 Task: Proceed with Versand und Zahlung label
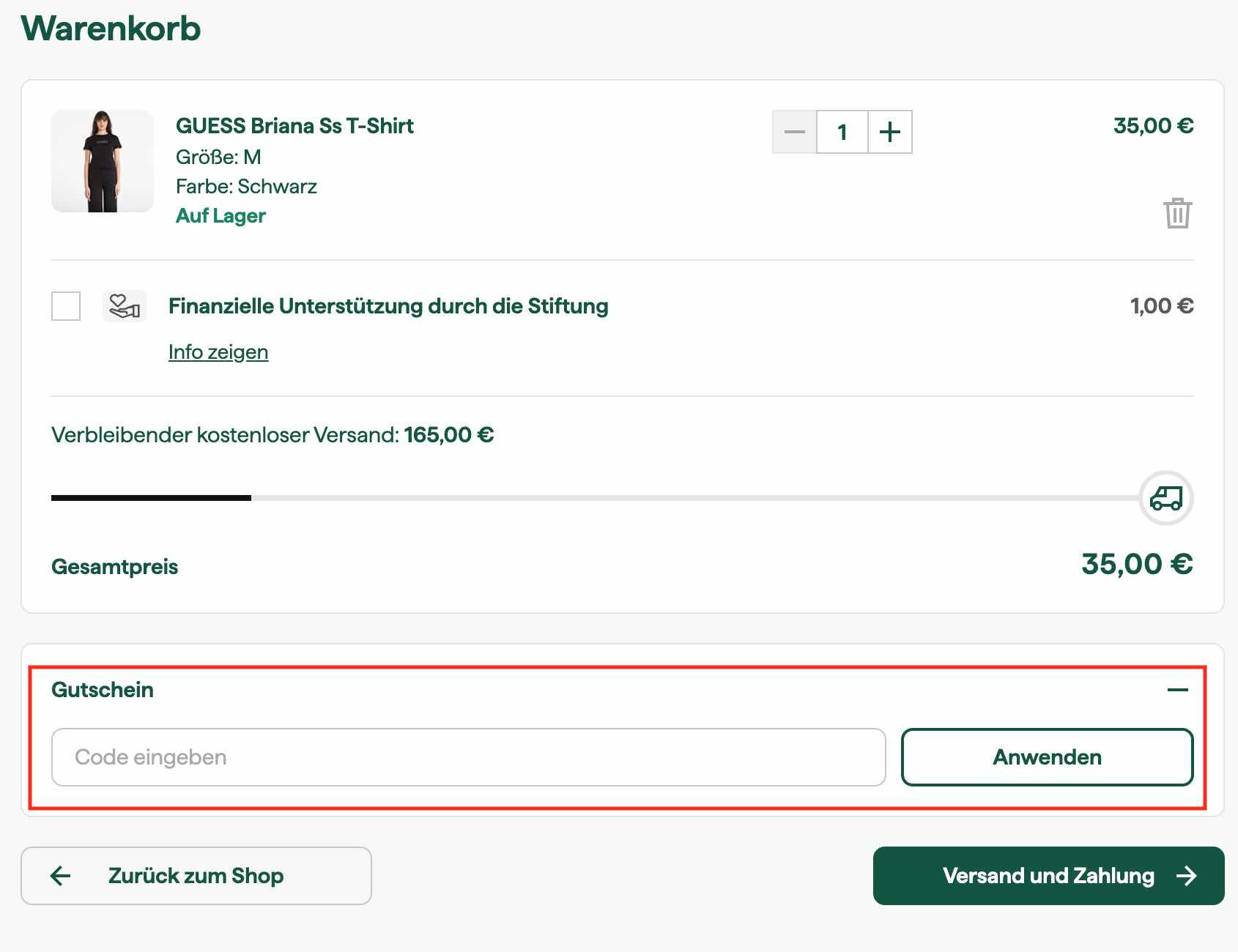(x=1048, y=876)
